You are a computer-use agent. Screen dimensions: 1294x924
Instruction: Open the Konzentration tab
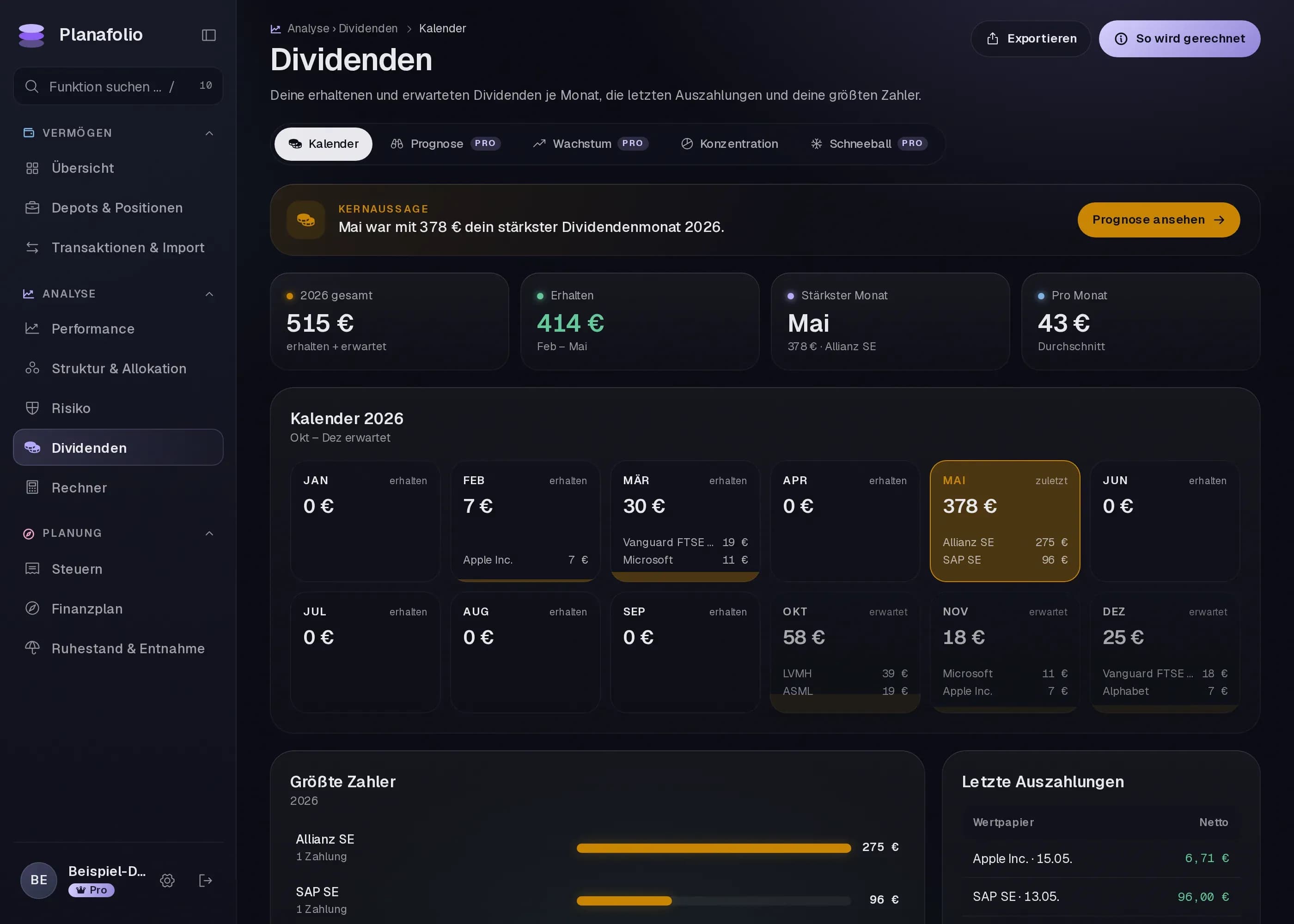point(730,144)
